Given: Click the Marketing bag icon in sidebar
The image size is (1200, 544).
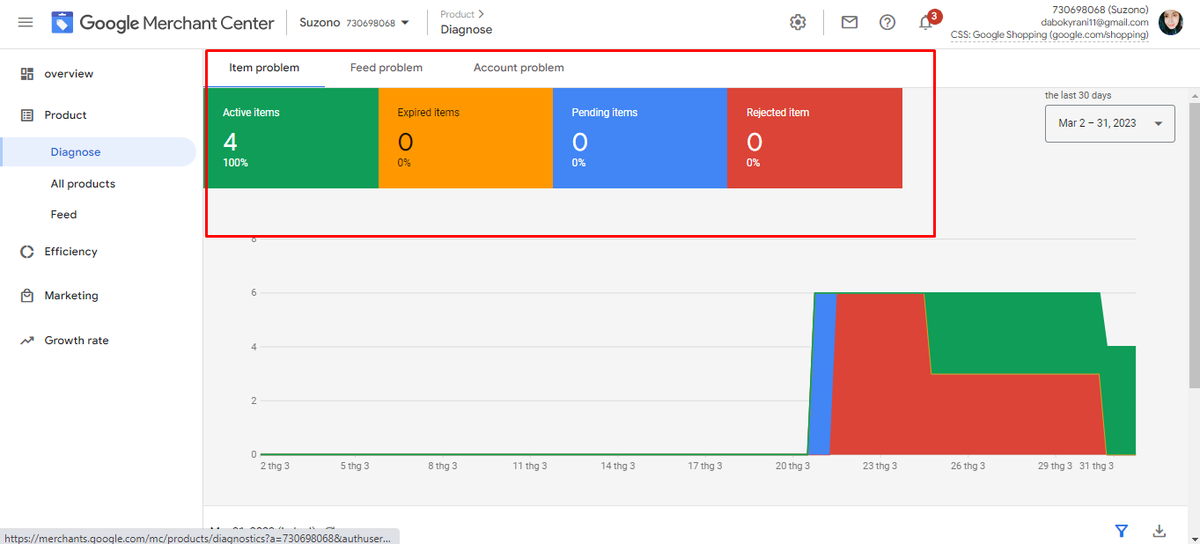Looking at the screenshot, I should pos(27,296).
